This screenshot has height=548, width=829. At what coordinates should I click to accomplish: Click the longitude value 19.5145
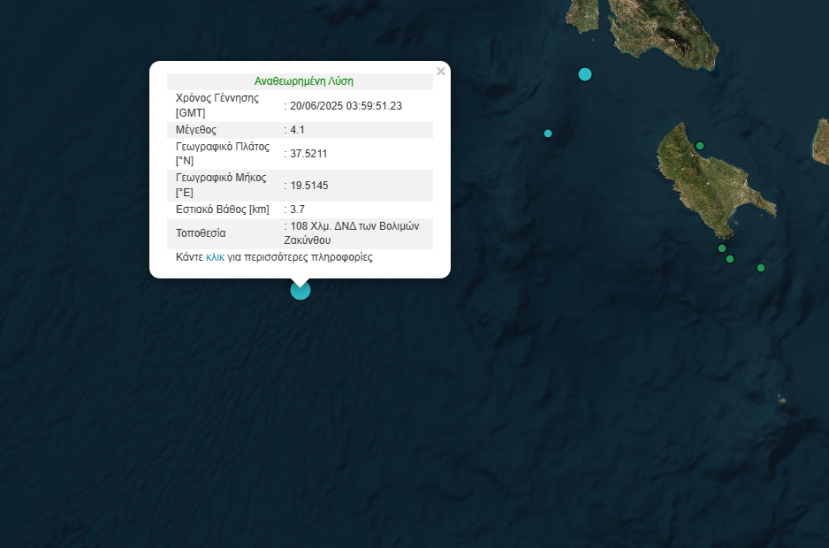coord(309,186)
